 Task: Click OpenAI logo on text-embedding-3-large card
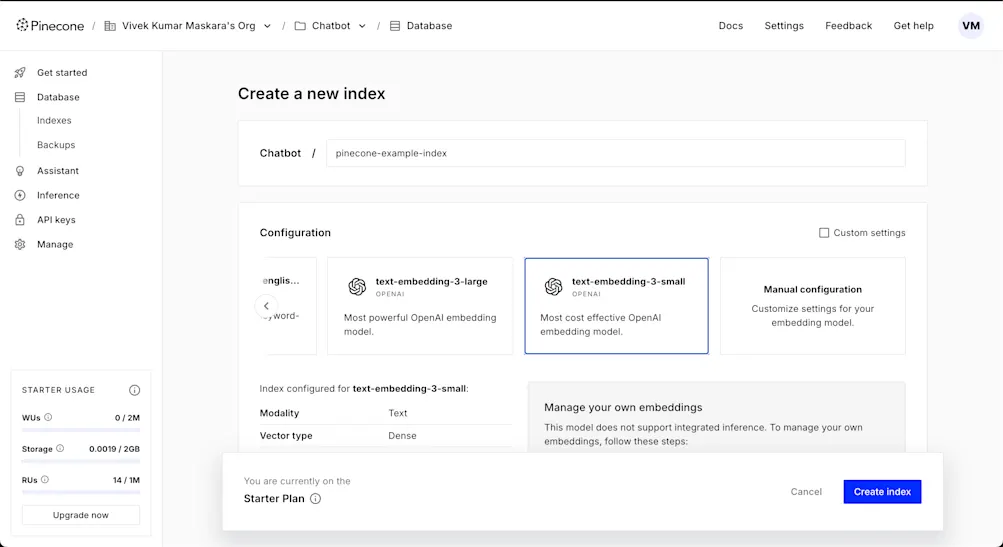357,287
